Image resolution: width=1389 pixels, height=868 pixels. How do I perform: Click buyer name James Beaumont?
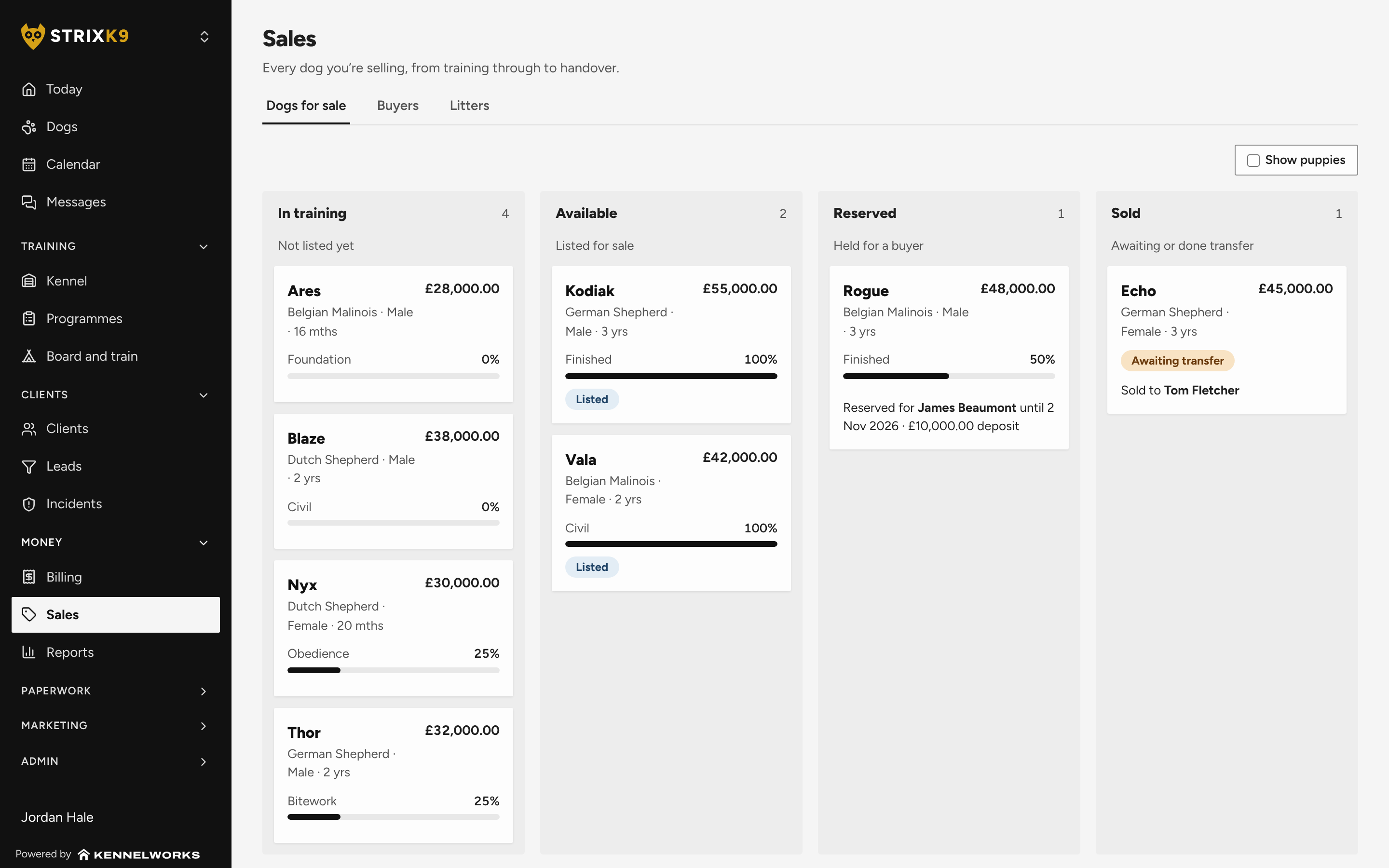(967, 407)
